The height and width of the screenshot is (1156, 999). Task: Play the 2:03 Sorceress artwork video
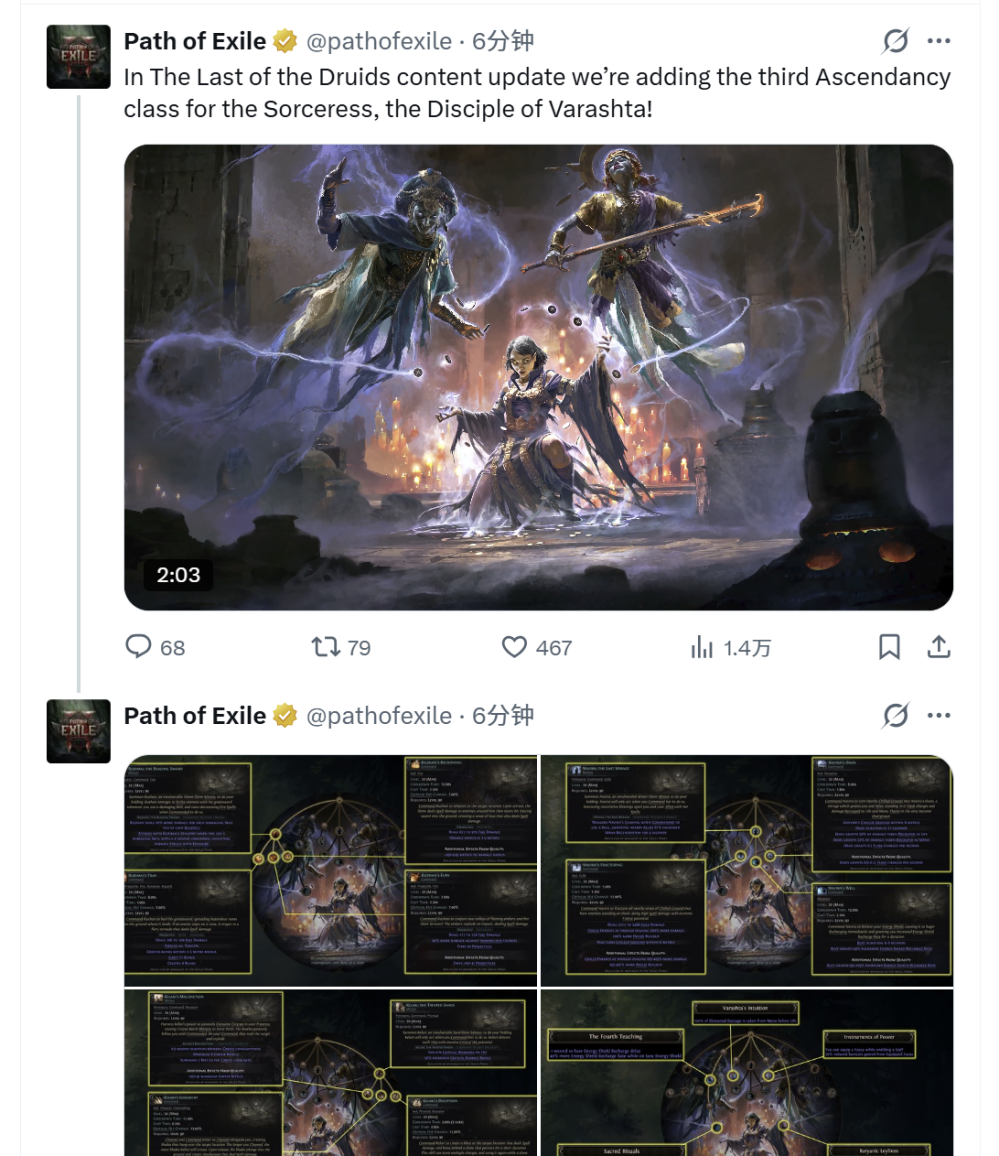[x=538, y=377]
